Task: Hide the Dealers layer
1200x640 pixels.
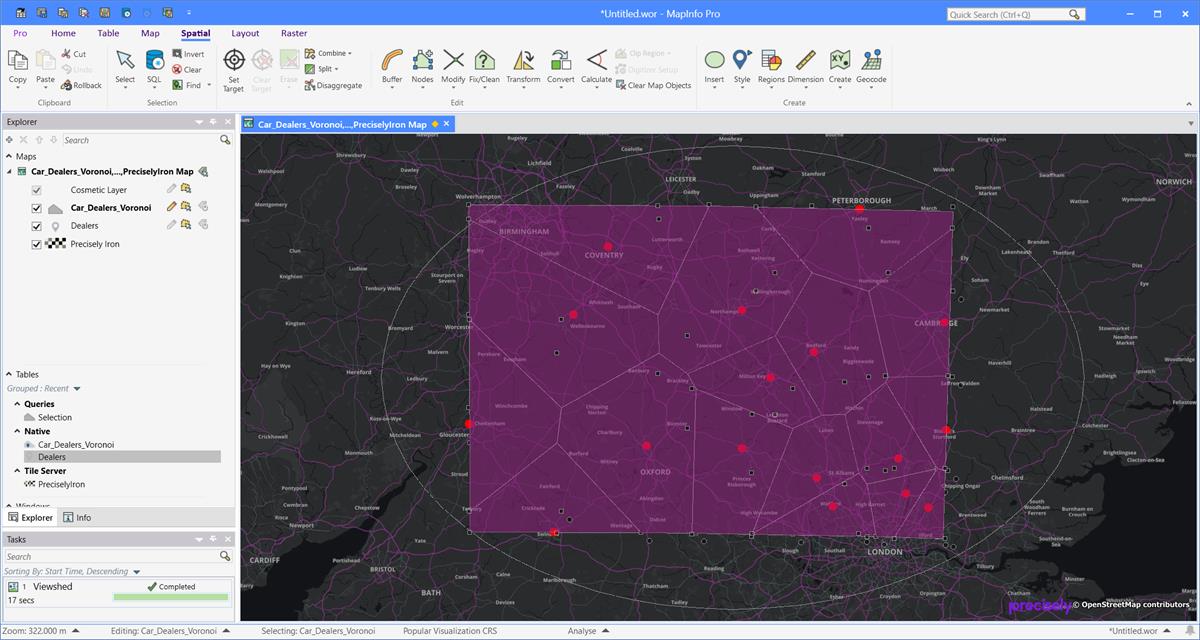Action: 36,225
